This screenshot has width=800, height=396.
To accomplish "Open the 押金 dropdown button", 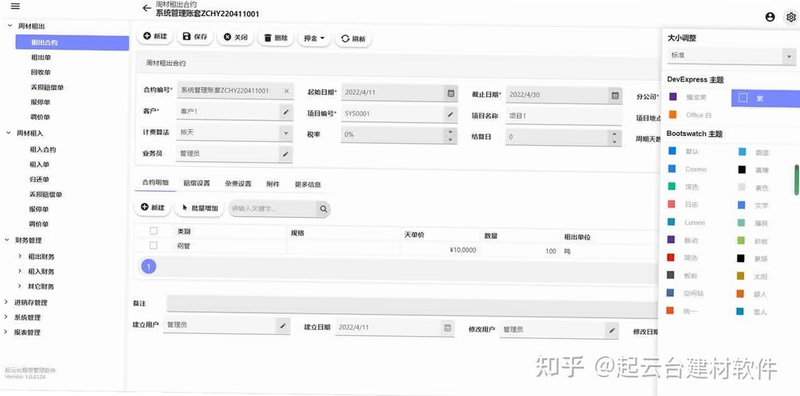I will click(314, 38).
